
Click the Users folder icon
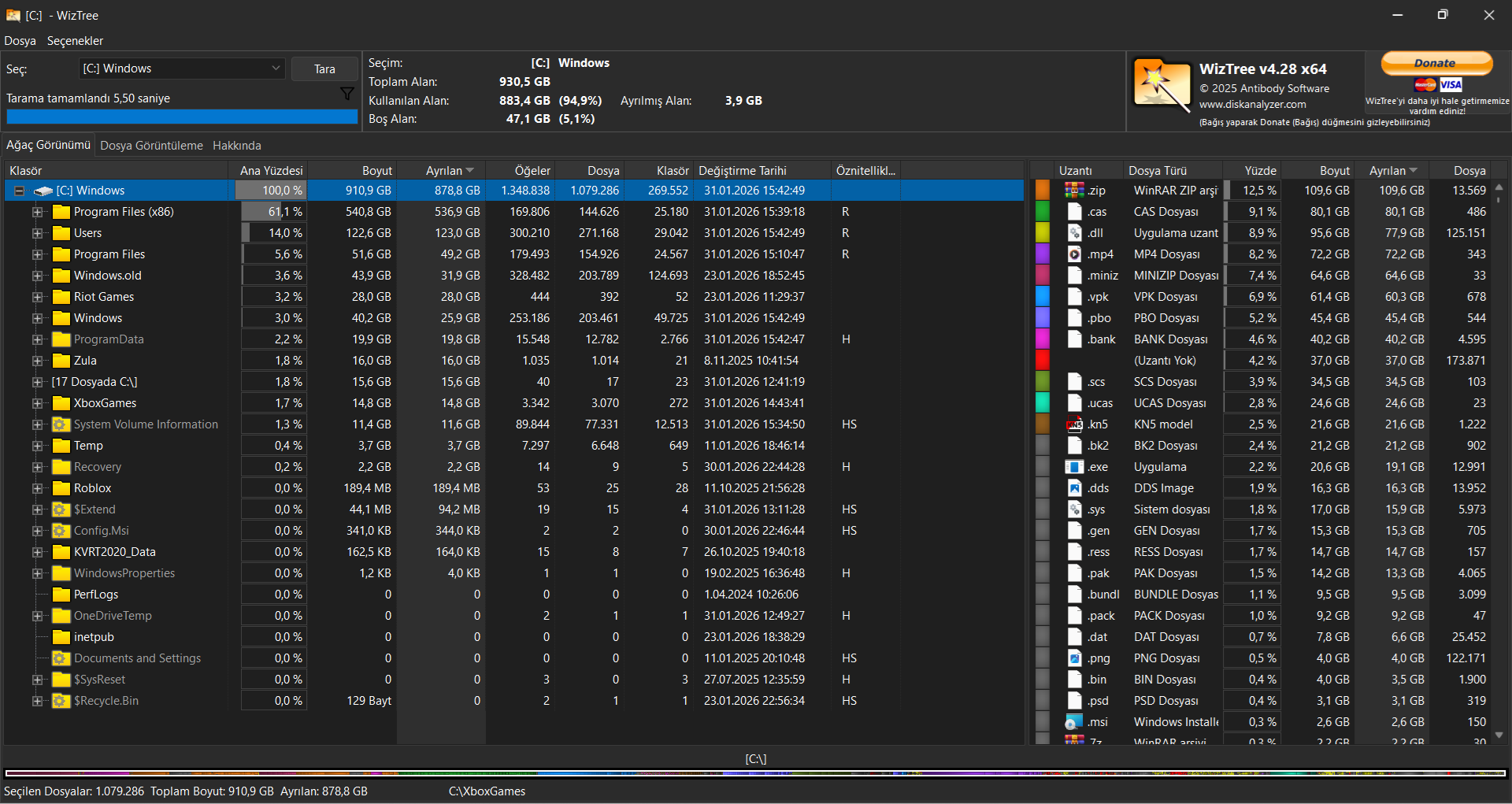coord(61,233)
